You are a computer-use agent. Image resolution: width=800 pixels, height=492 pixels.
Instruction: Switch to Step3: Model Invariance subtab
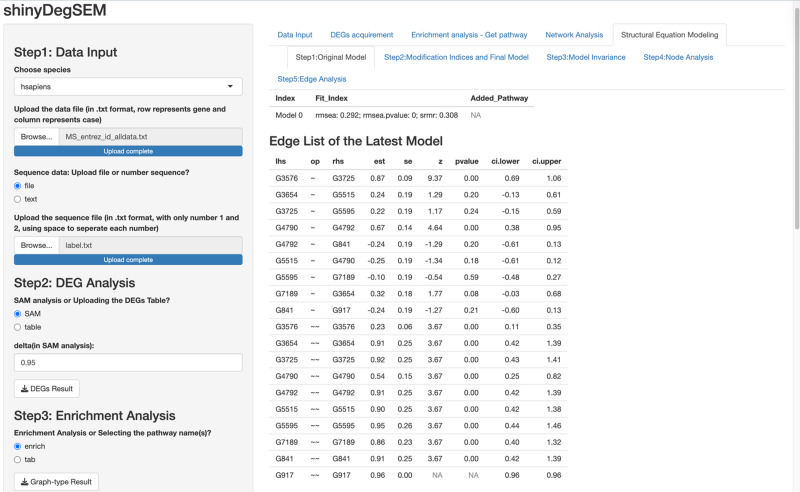tap(586, 57)
